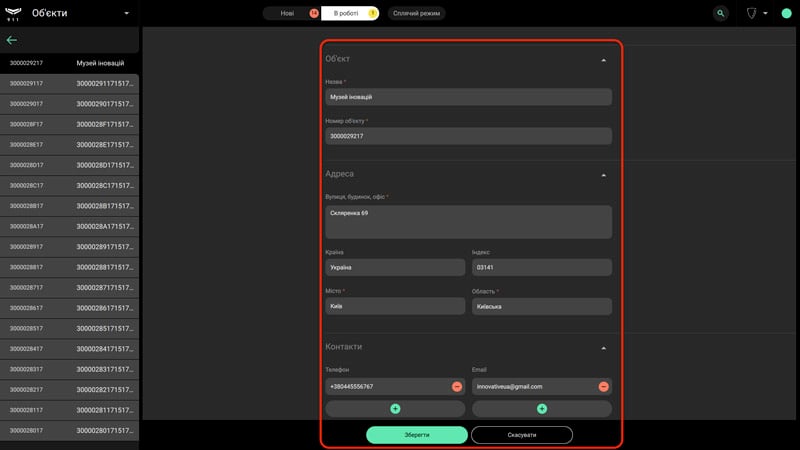Edit the Країна field Україна

click(x=395, y=267)
